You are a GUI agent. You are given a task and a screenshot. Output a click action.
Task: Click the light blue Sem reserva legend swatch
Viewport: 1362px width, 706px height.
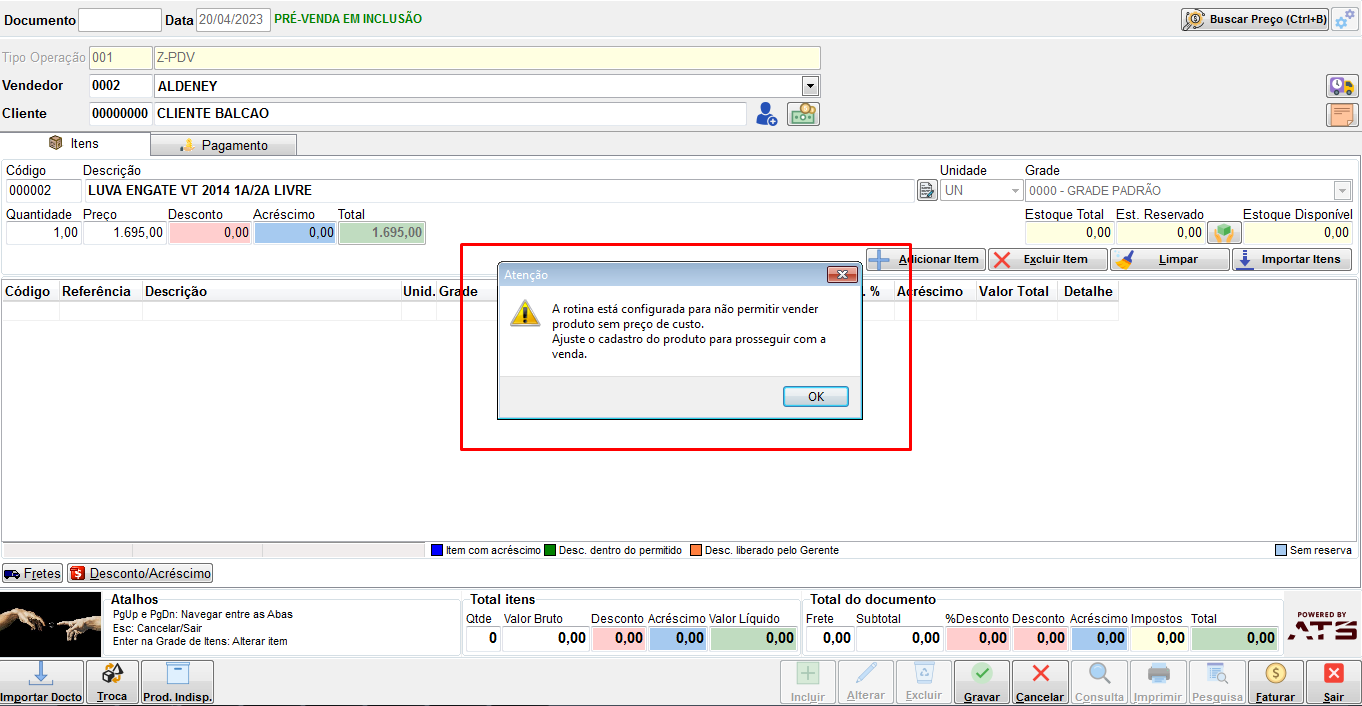[x=1281, y=550]
